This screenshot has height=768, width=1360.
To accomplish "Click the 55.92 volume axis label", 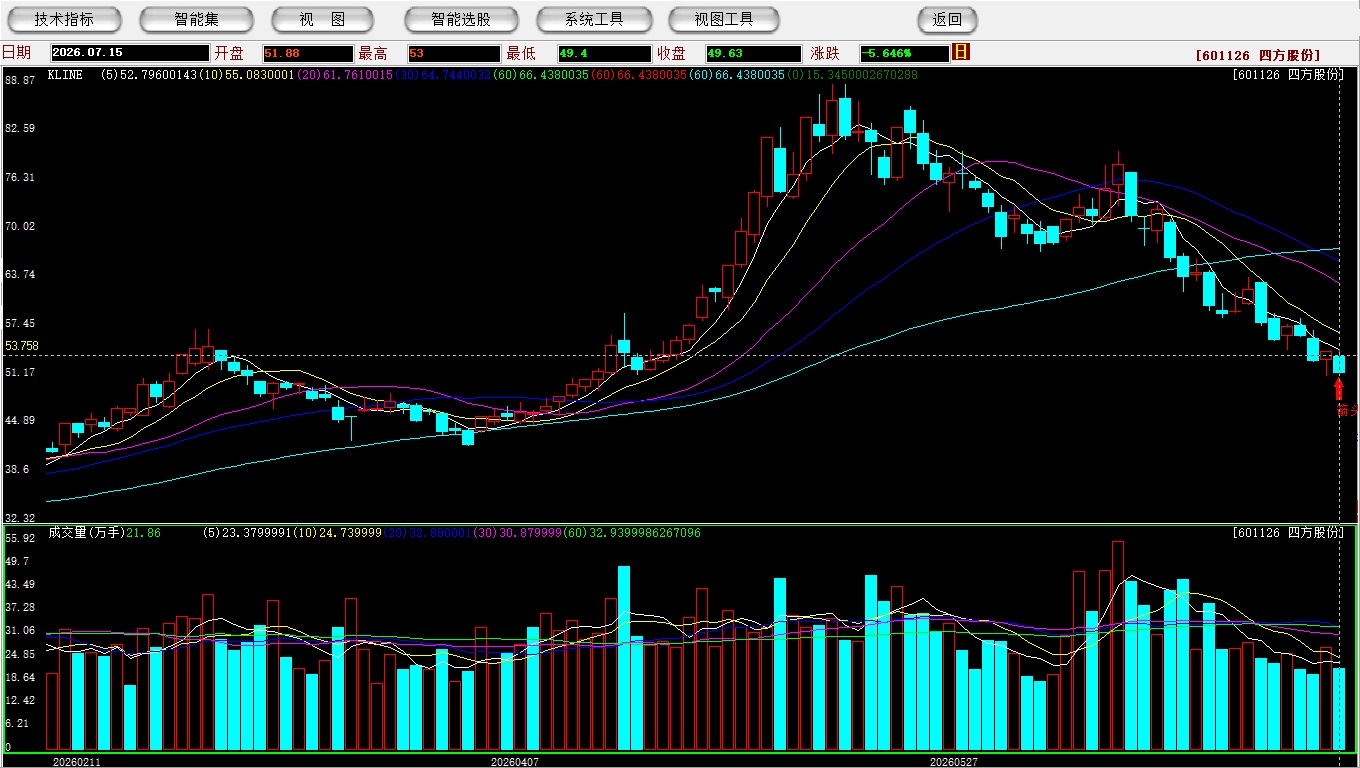I will coord(20,538).
